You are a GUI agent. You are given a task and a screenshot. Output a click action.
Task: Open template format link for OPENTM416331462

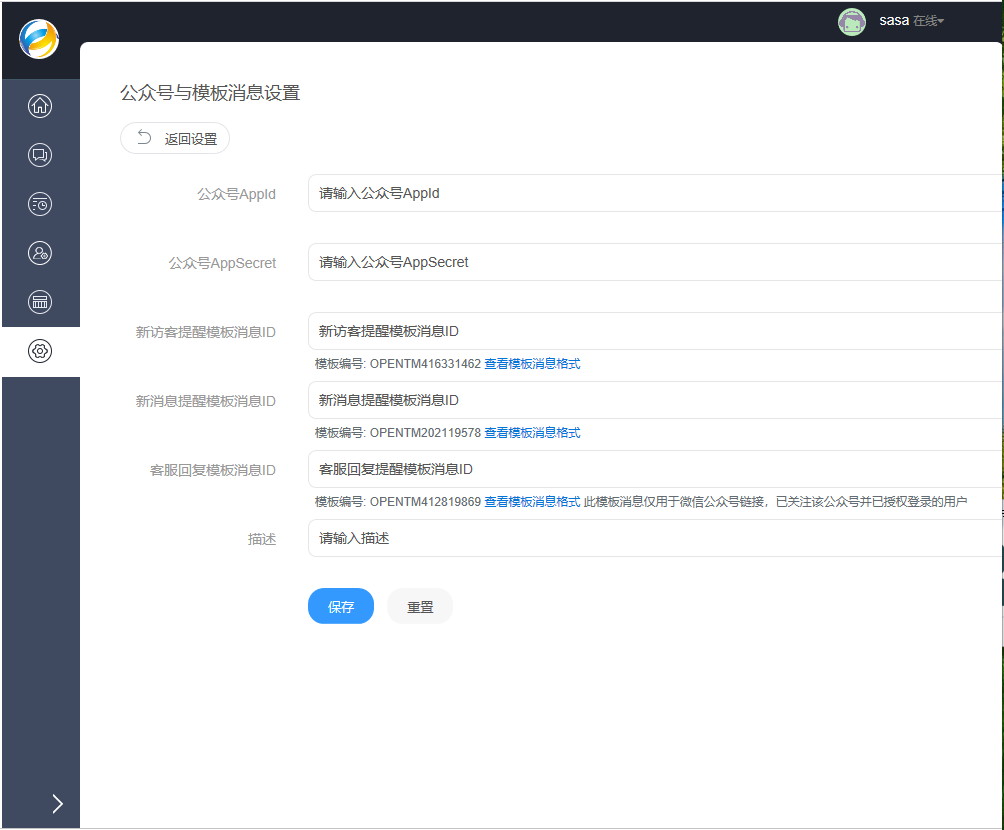(532, 364)
